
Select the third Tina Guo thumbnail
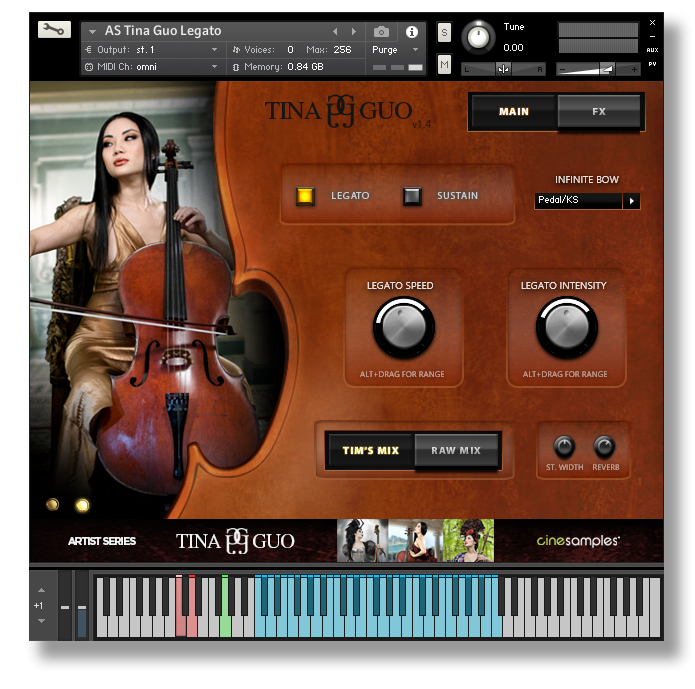pos(469,540)
